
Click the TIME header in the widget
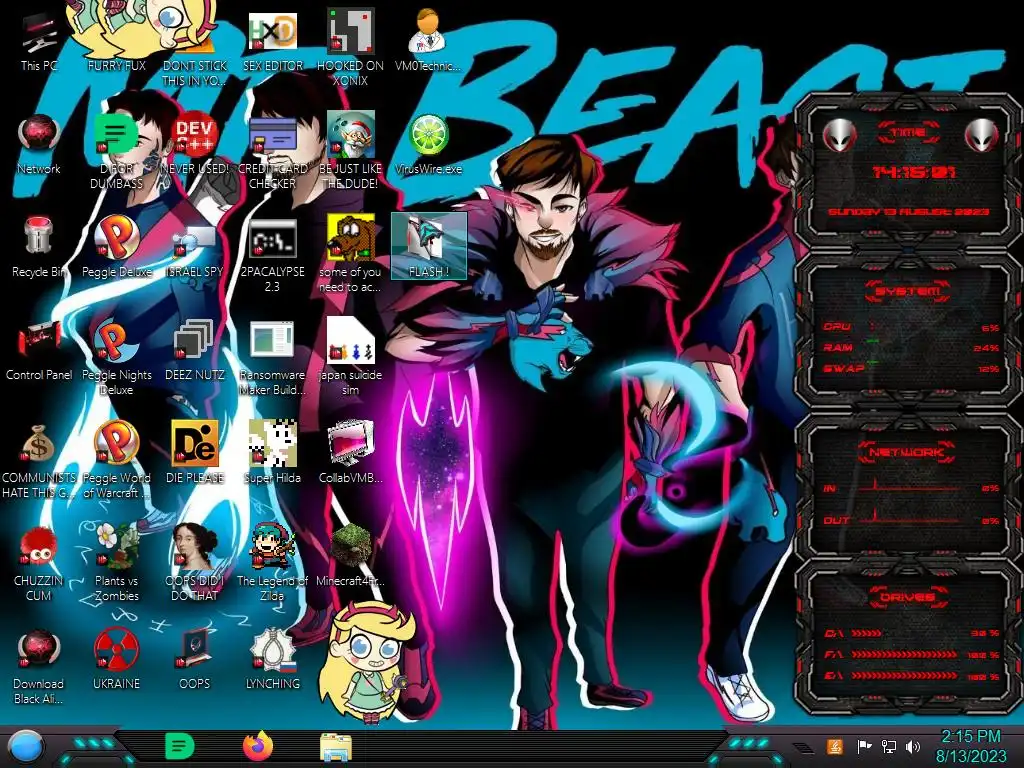pyautogui.click(x=908, y=133)
